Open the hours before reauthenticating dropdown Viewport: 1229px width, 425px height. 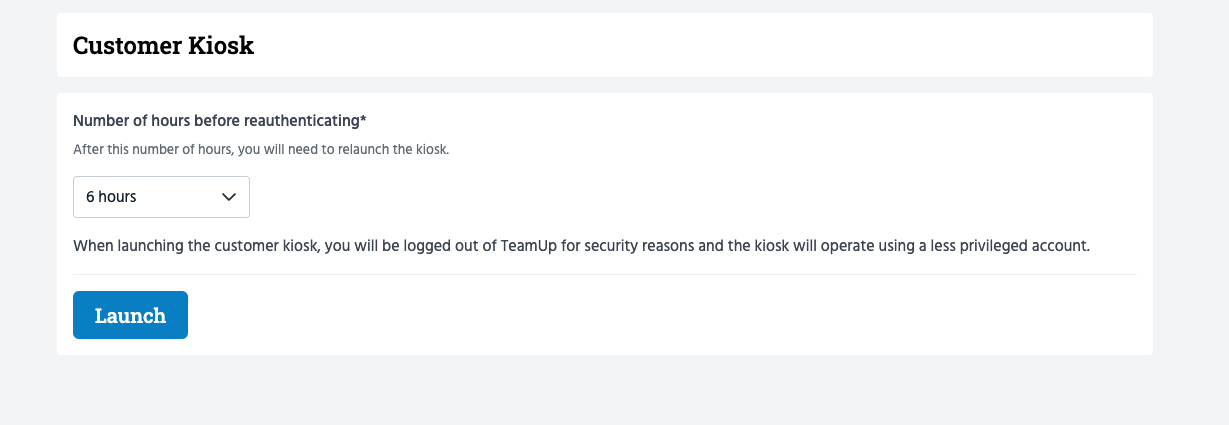pos(161,197)
